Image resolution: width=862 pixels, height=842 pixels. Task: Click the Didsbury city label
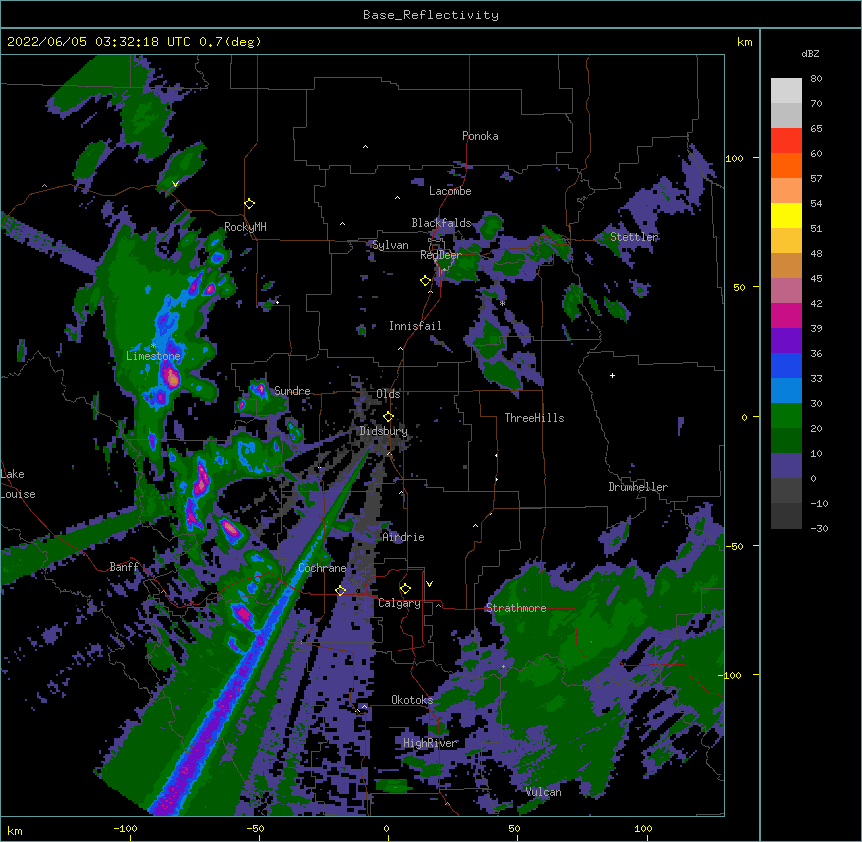[383, 431]
